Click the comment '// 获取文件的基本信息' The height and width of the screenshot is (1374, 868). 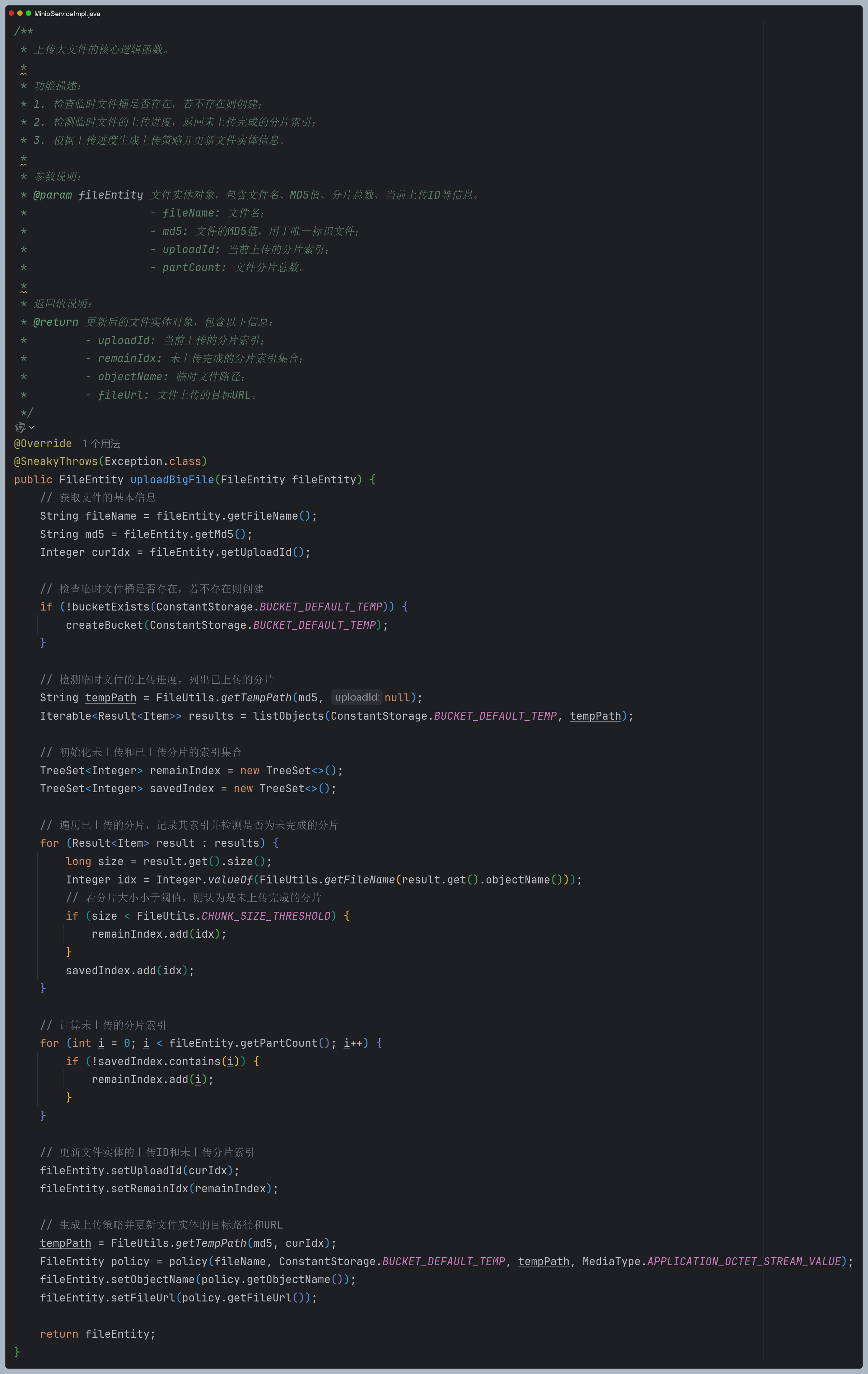(98, 497)
